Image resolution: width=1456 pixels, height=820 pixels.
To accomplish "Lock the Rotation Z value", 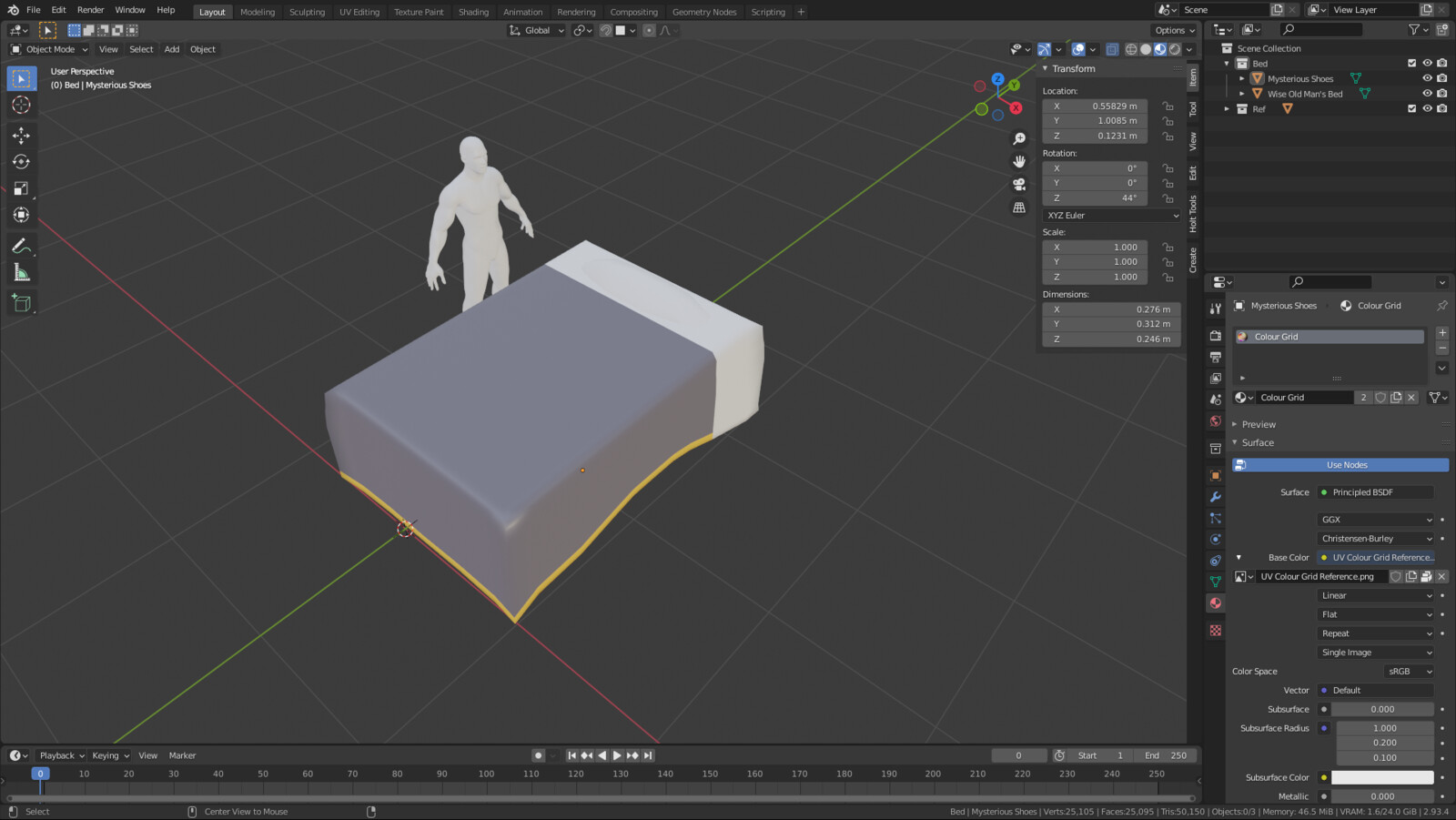I will (1168, 198).
